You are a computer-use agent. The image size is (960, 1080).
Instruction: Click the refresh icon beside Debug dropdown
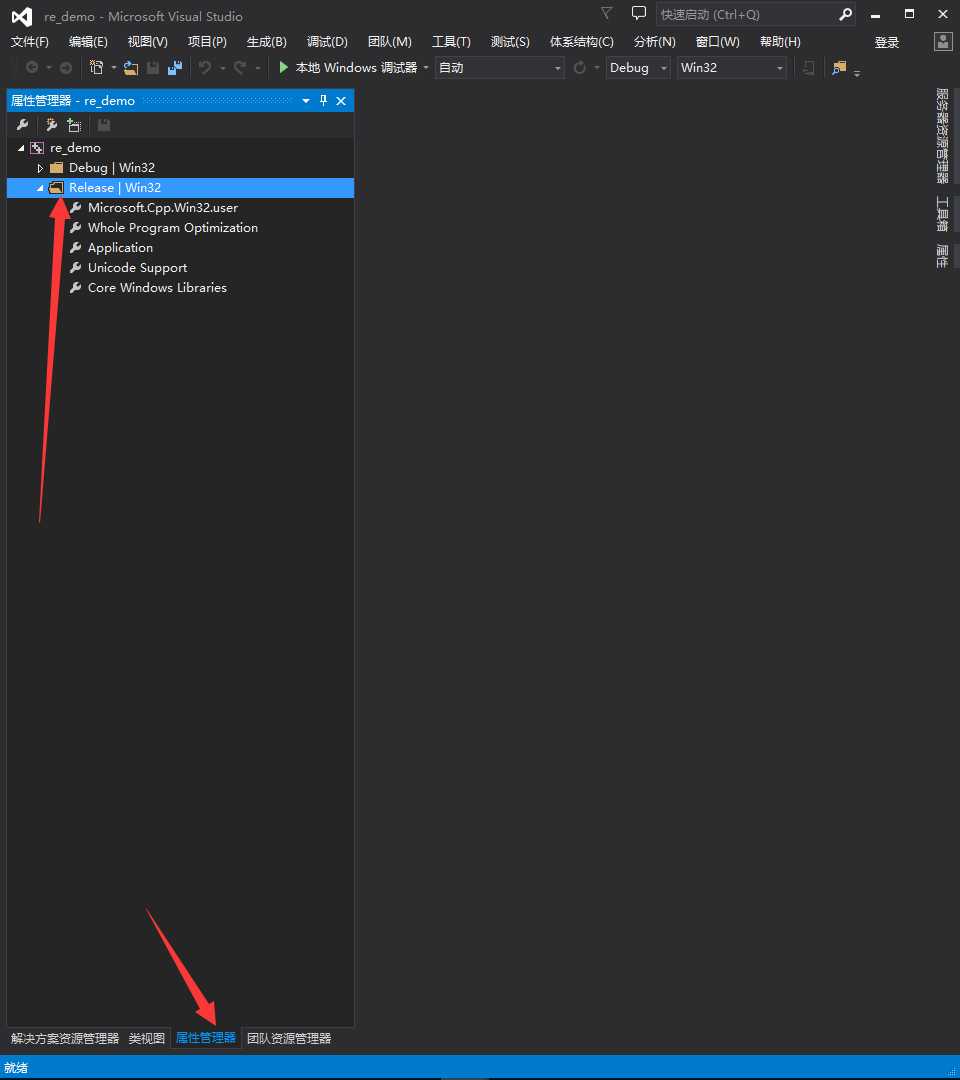click(x=580, y=68)
